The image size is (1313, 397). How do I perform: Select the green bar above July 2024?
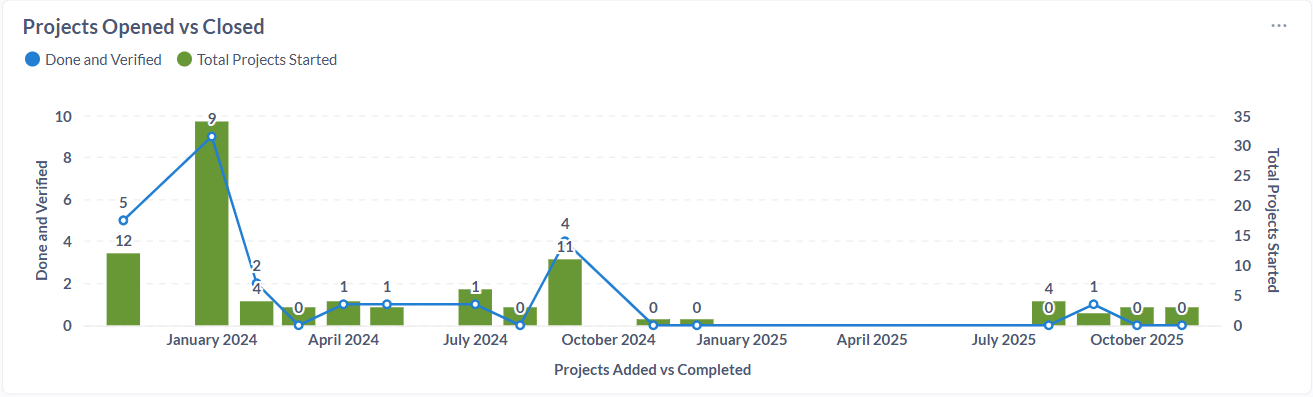point(476,307)
